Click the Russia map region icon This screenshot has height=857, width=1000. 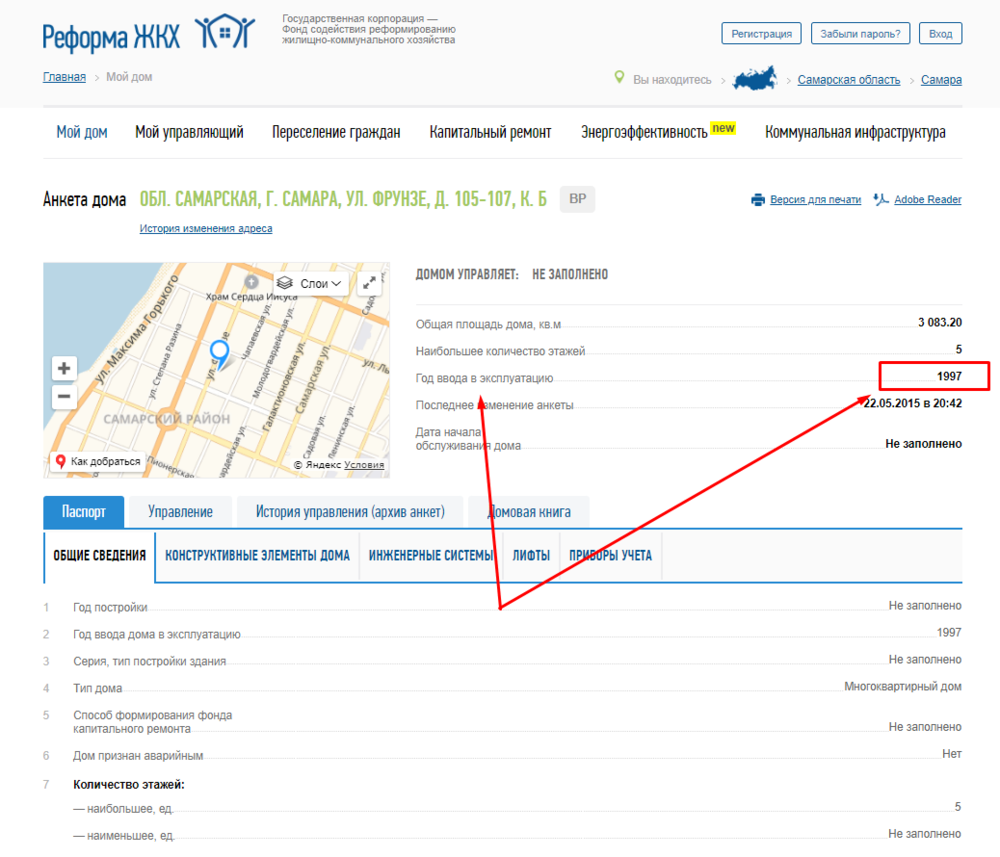pyautogui.click(x=755, y=80)
